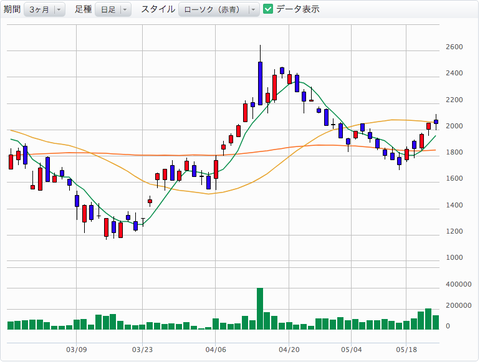Image resolution: width=480 pixels, height=362 pixels.
Task: Toggle the データ表示 checkbox
Action: coord(268,9)
